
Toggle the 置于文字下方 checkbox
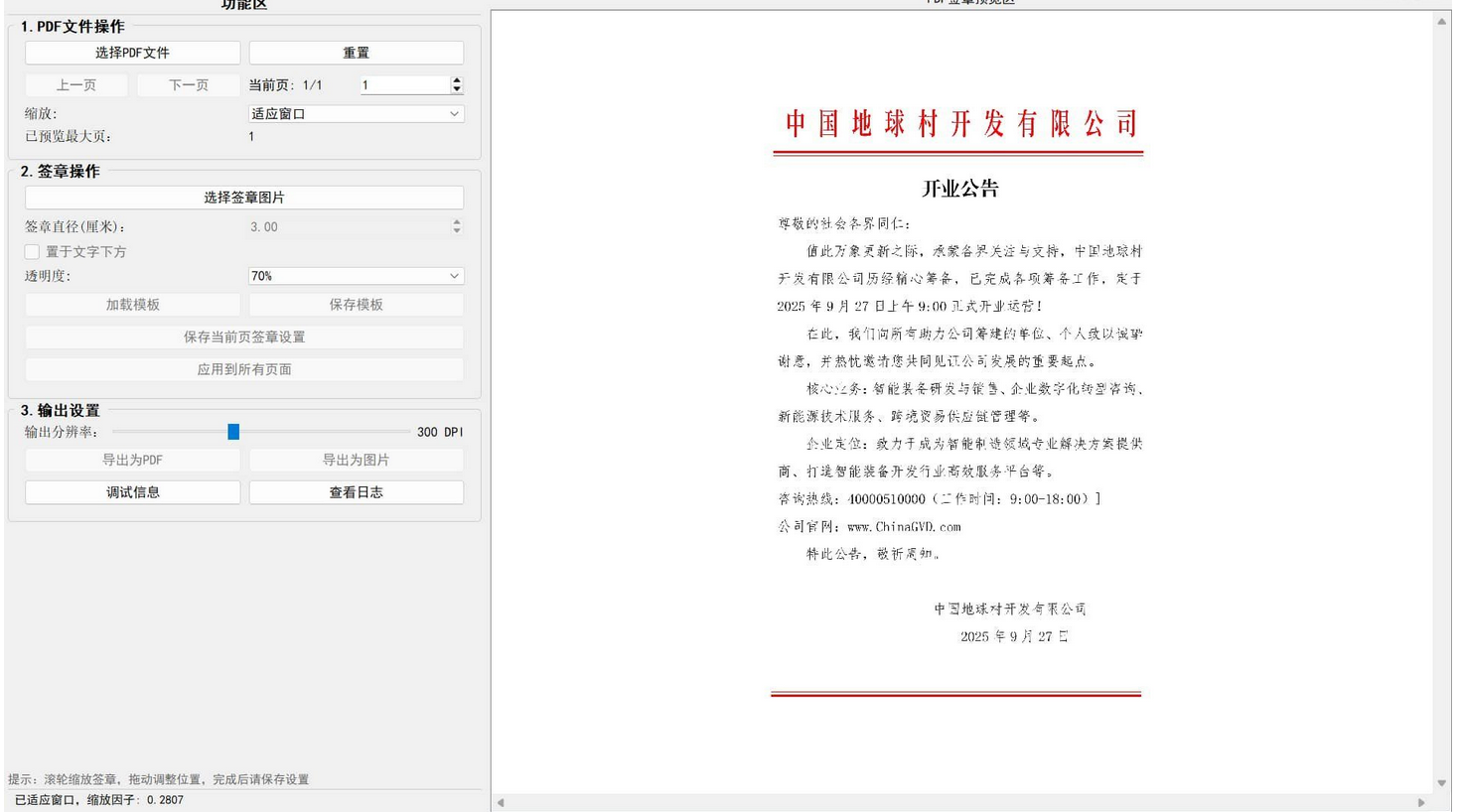(x=32, y=252)
